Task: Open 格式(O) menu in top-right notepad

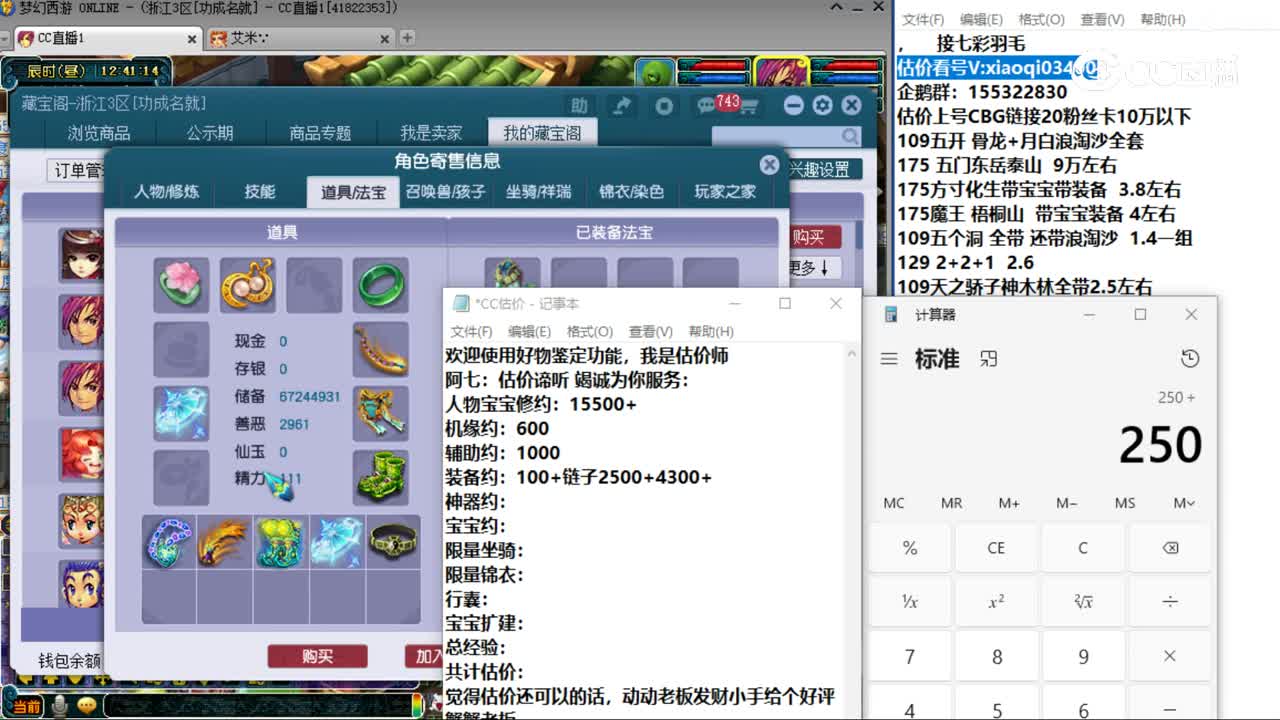Action: click(1041, 19)
